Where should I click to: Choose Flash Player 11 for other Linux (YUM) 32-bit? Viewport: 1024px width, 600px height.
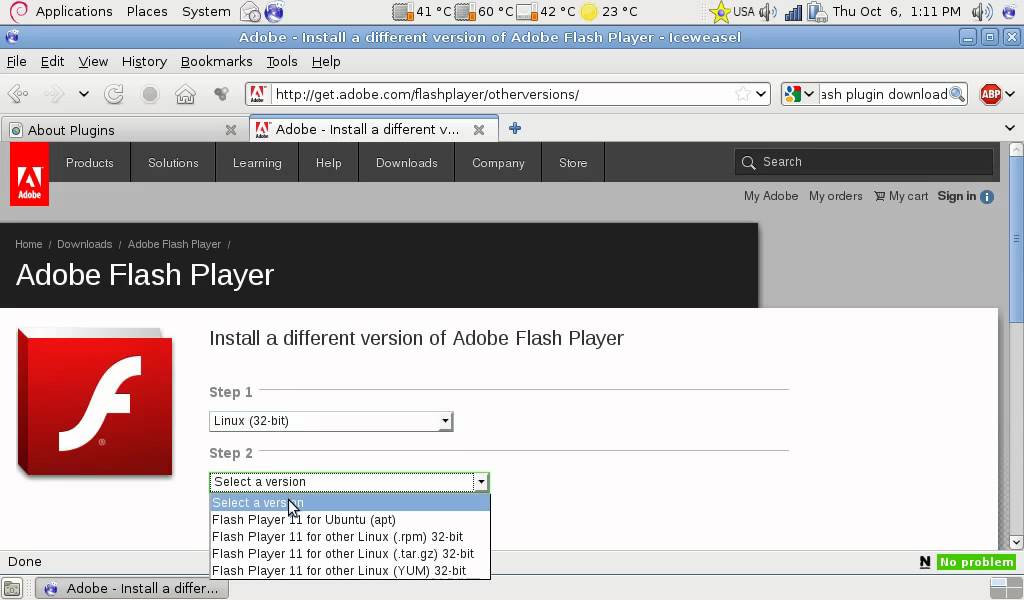349,571
